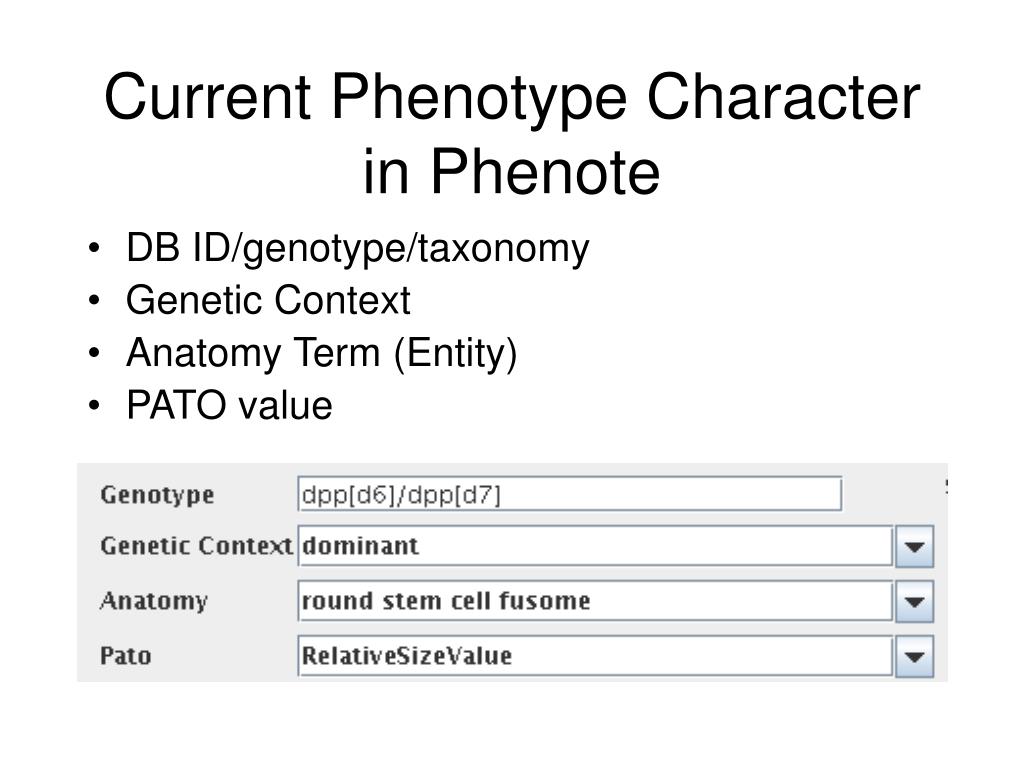Click the bullet marker before Anatomy Term
This screenshot has height=768, width=1024.
[x=95, y=353]
